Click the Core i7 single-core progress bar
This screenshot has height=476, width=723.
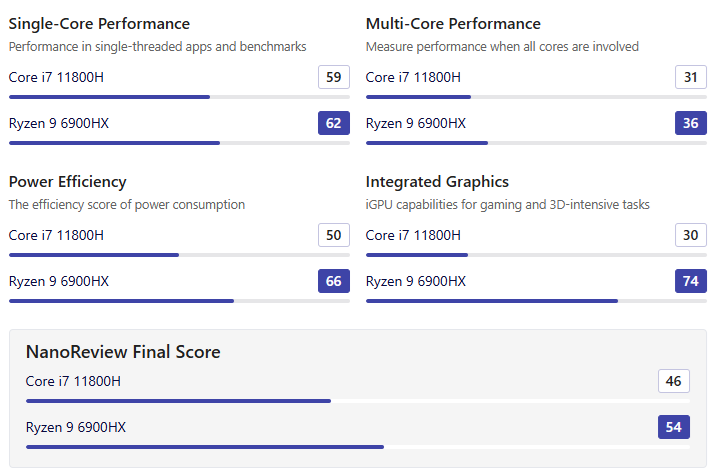point(179,97)
